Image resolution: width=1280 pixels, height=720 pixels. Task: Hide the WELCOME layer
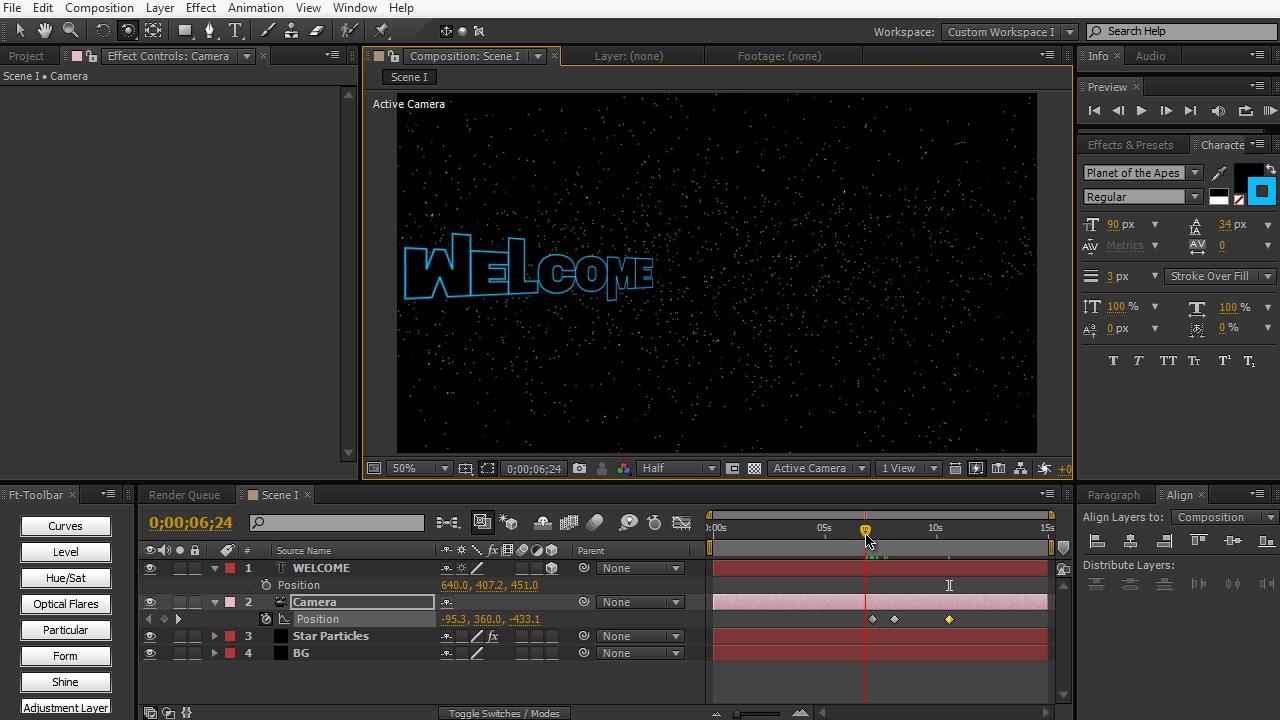click(150, 568)
